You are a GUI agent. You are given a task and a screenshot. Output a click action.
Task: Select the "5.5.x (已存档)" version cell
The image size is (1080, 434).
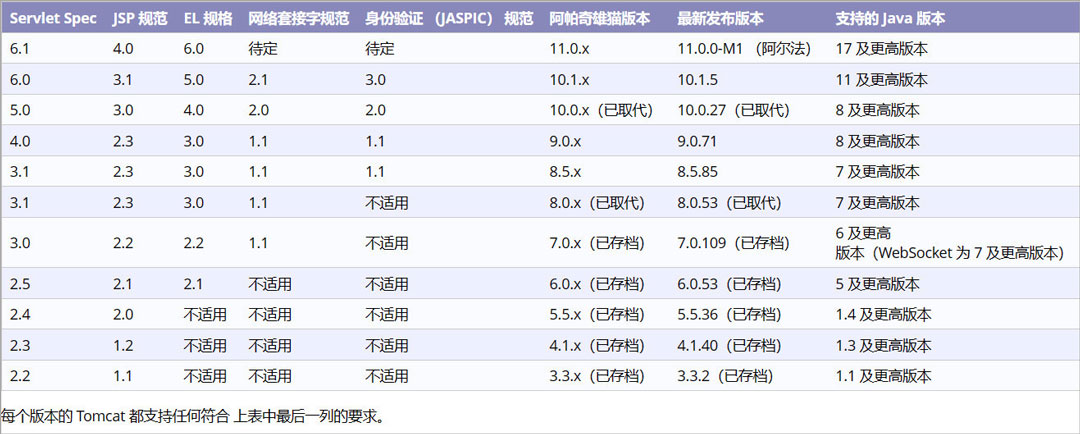tap(596, 314)
